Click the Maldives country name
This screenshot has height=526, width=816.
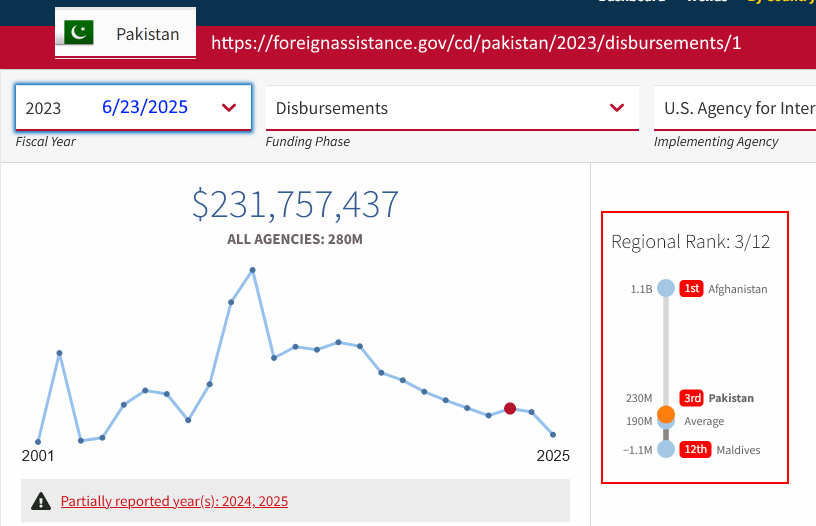pos(738,450)
